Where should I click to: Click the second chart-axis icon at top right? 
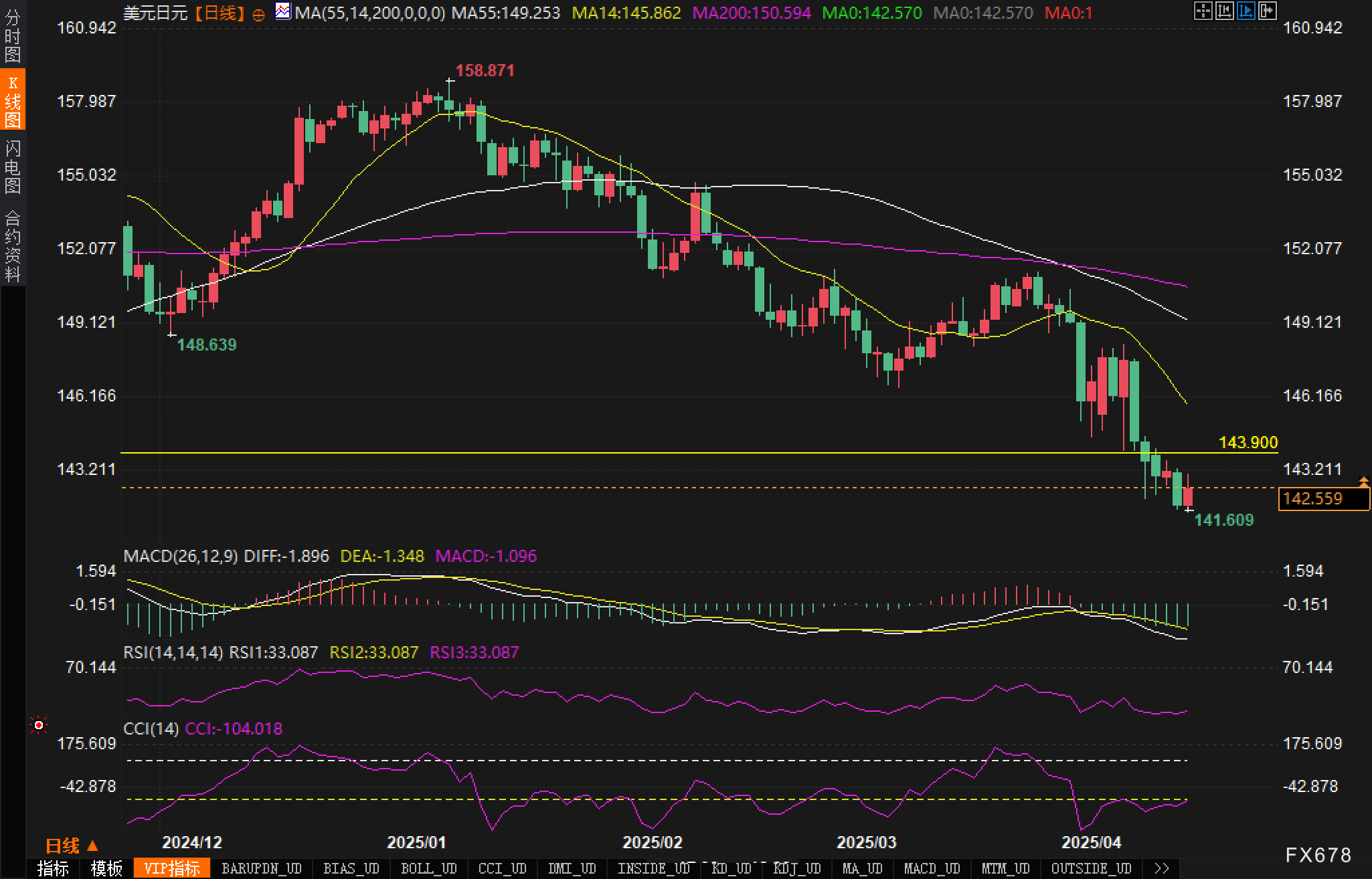[1224, 11]
